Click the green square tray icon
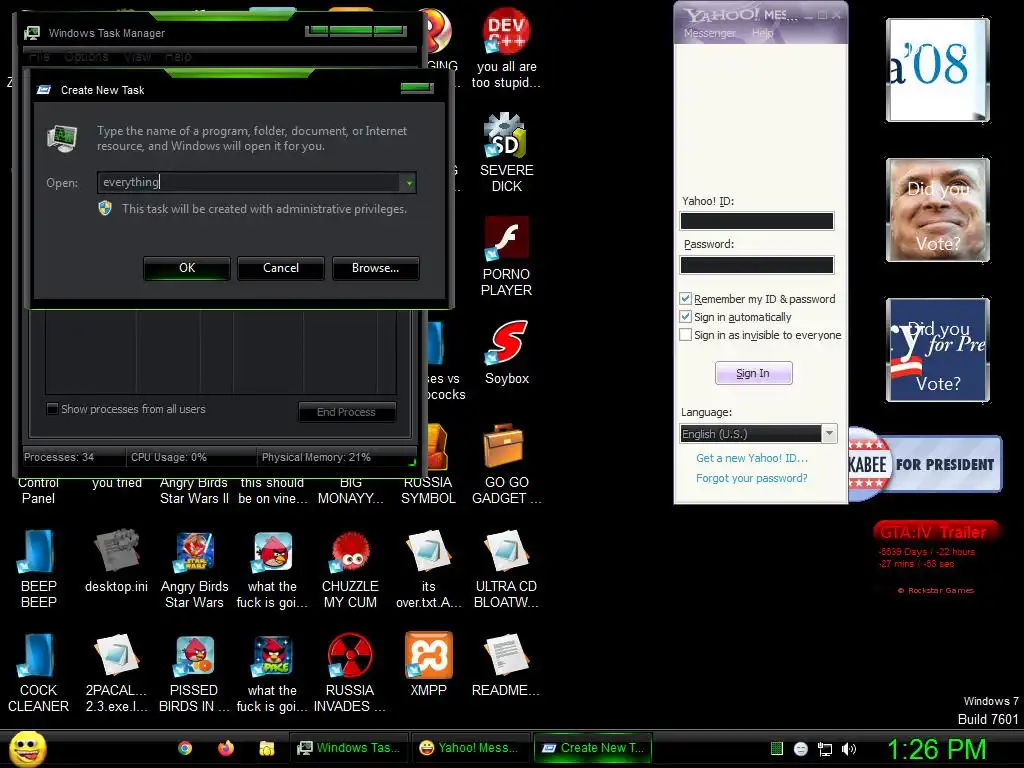Screen dimensions: 1024x768 pos(776,748)
